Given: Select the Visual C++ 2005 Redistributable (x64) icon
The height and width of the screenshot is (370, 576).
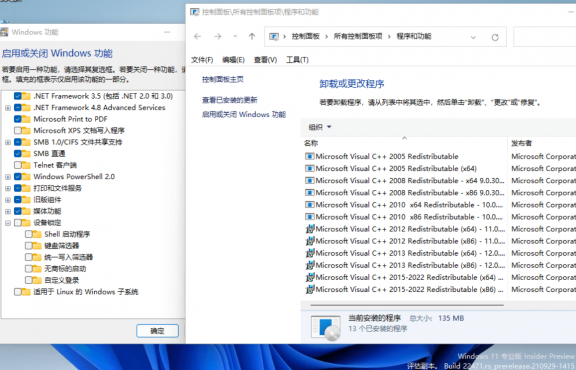Looking at the screenshot, I should coord(310,169).
